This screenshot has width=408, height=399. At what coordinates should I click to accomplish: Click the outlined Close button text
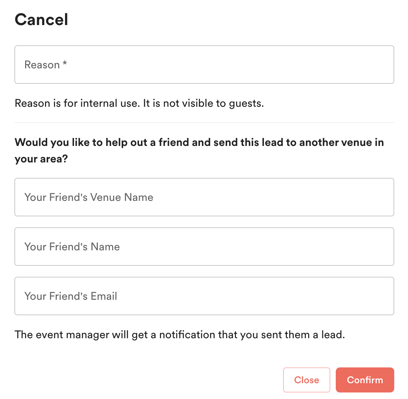click(306, 380)
